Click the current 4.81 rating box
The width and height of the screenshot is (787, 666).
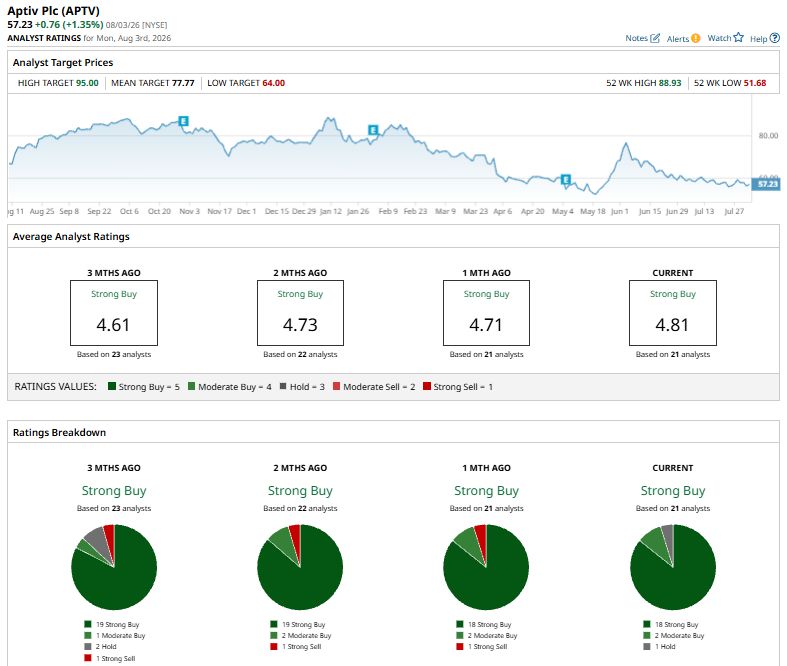673,313
